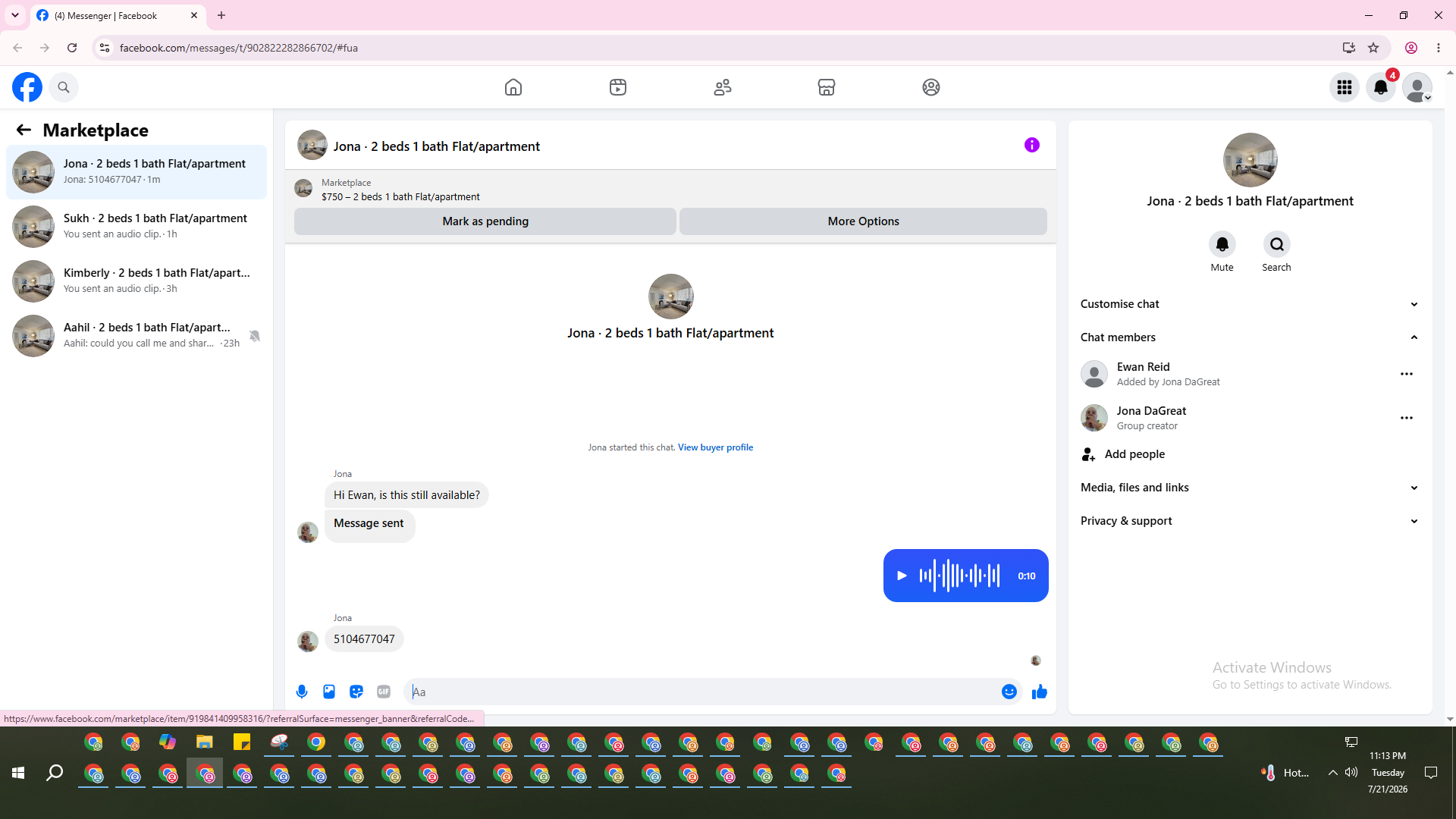Attach a photo with the image icon

tap(329, 692)
